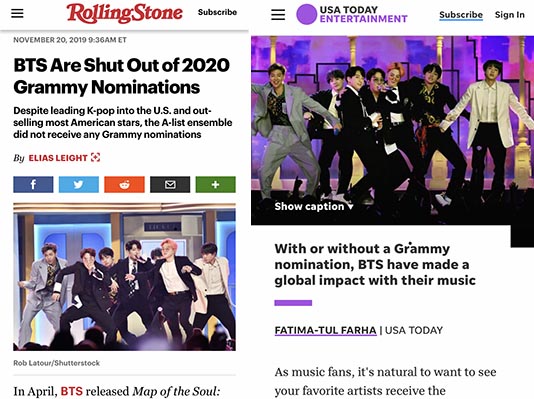Open Rolling Stone hamburger menu
The height and width of the screenshot is (399, 534).
tap(17, 13)
